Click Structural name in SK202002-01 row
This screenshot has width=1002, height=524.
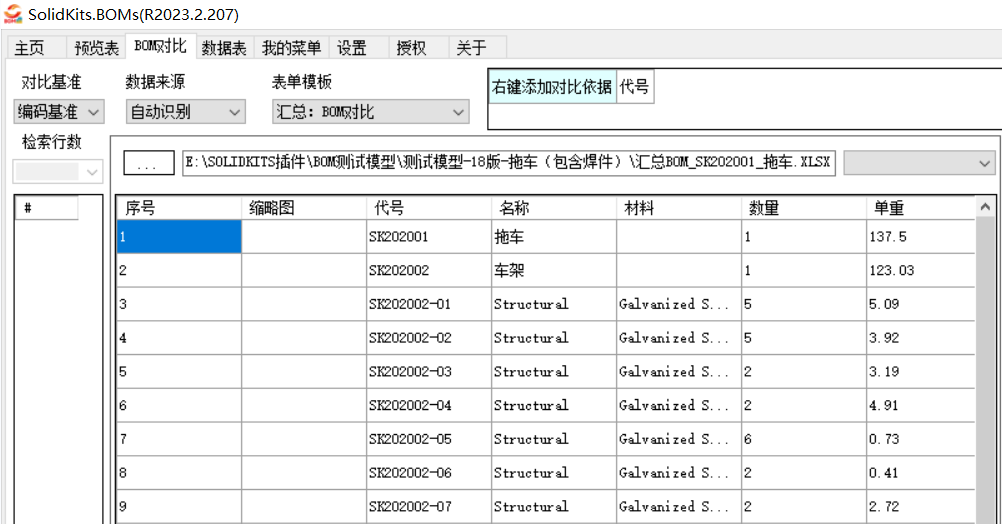coord(553,304)
